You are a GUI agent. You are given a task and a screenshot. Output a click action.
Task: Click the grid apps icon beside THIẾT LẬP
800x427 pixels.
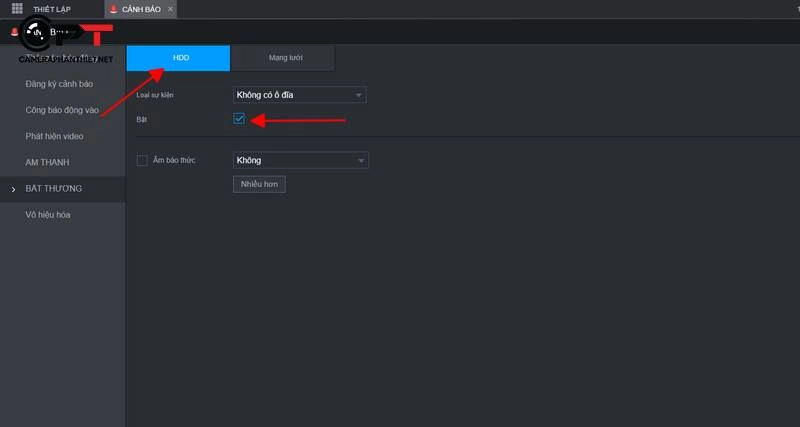17,9
